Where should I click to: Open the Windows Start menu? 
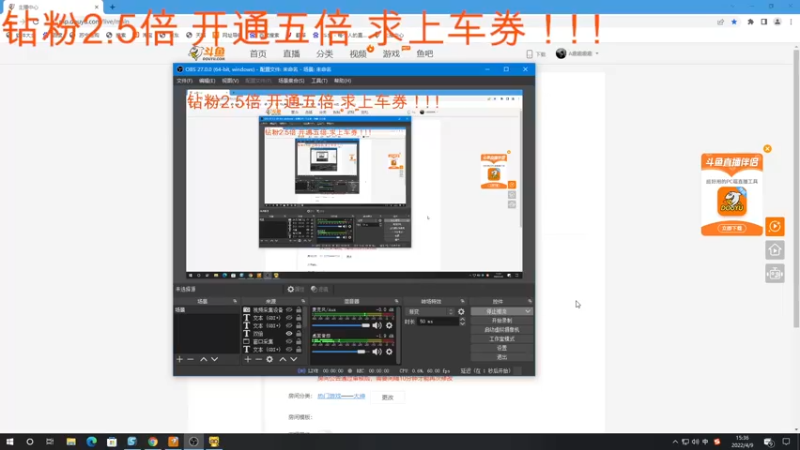(9, 442)
